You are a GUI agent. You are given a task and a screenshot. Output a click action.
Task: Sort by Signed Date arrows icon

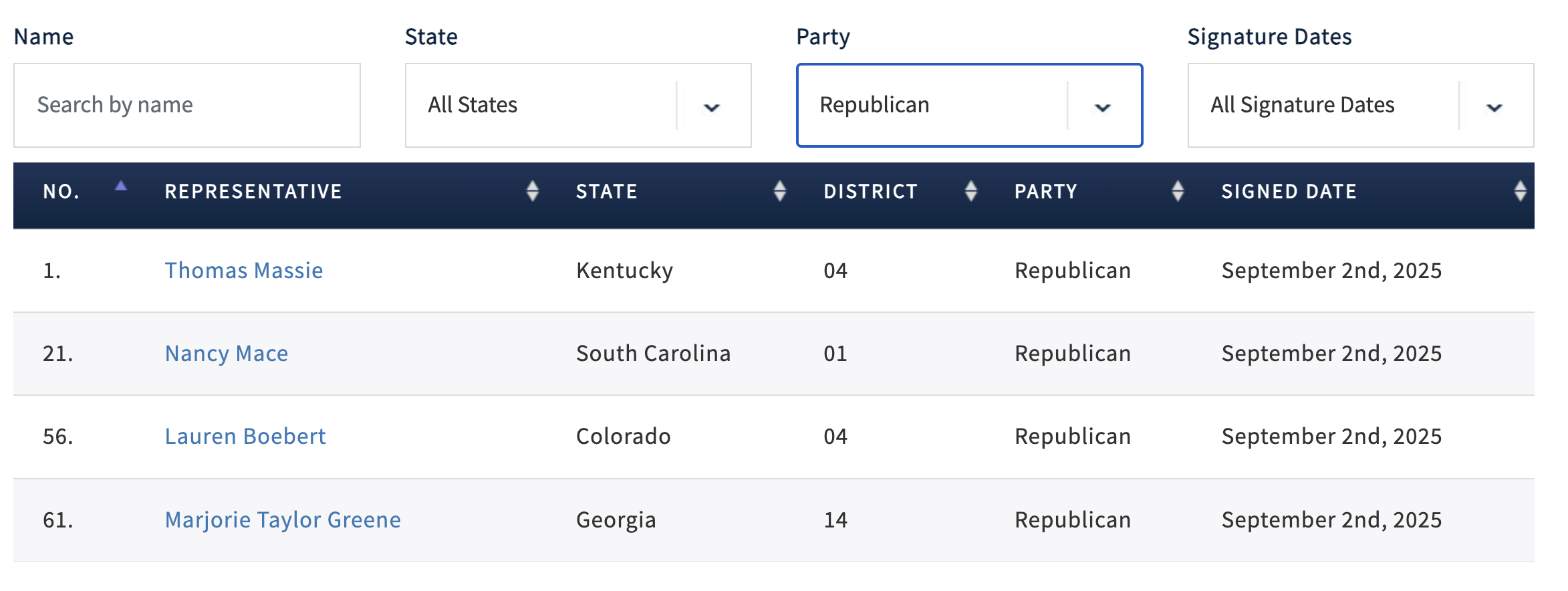(1520, 191)
